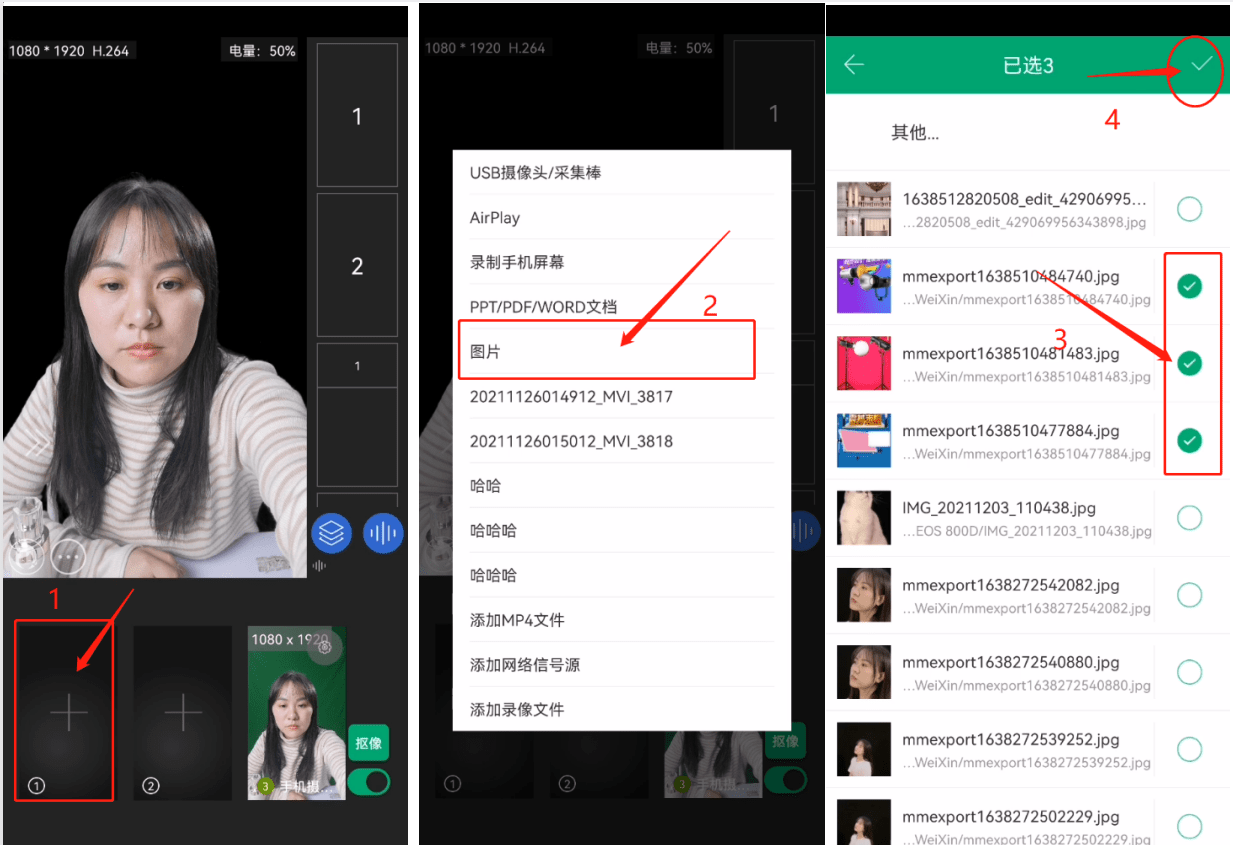The image size is (1233, 845).
Task: Tap the back arrow beside 已选3
Action: 853,65
